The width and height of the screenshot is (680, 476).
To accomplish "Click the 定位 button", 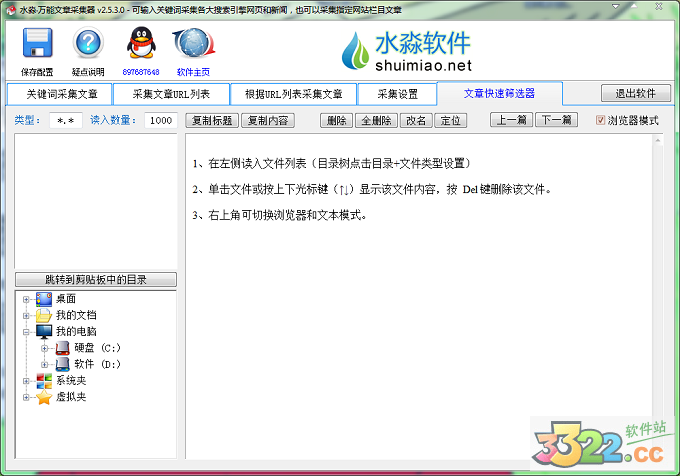I will [451, 121].
